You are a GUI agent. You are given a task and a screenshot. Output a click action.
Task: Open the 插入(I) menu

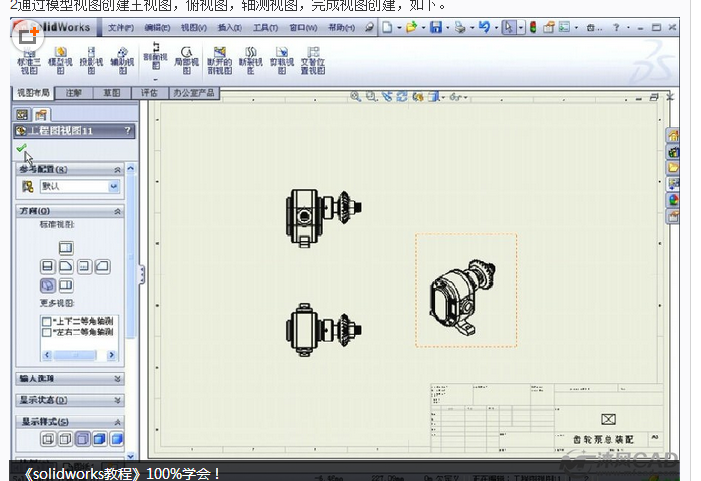[x=229, y=28]
